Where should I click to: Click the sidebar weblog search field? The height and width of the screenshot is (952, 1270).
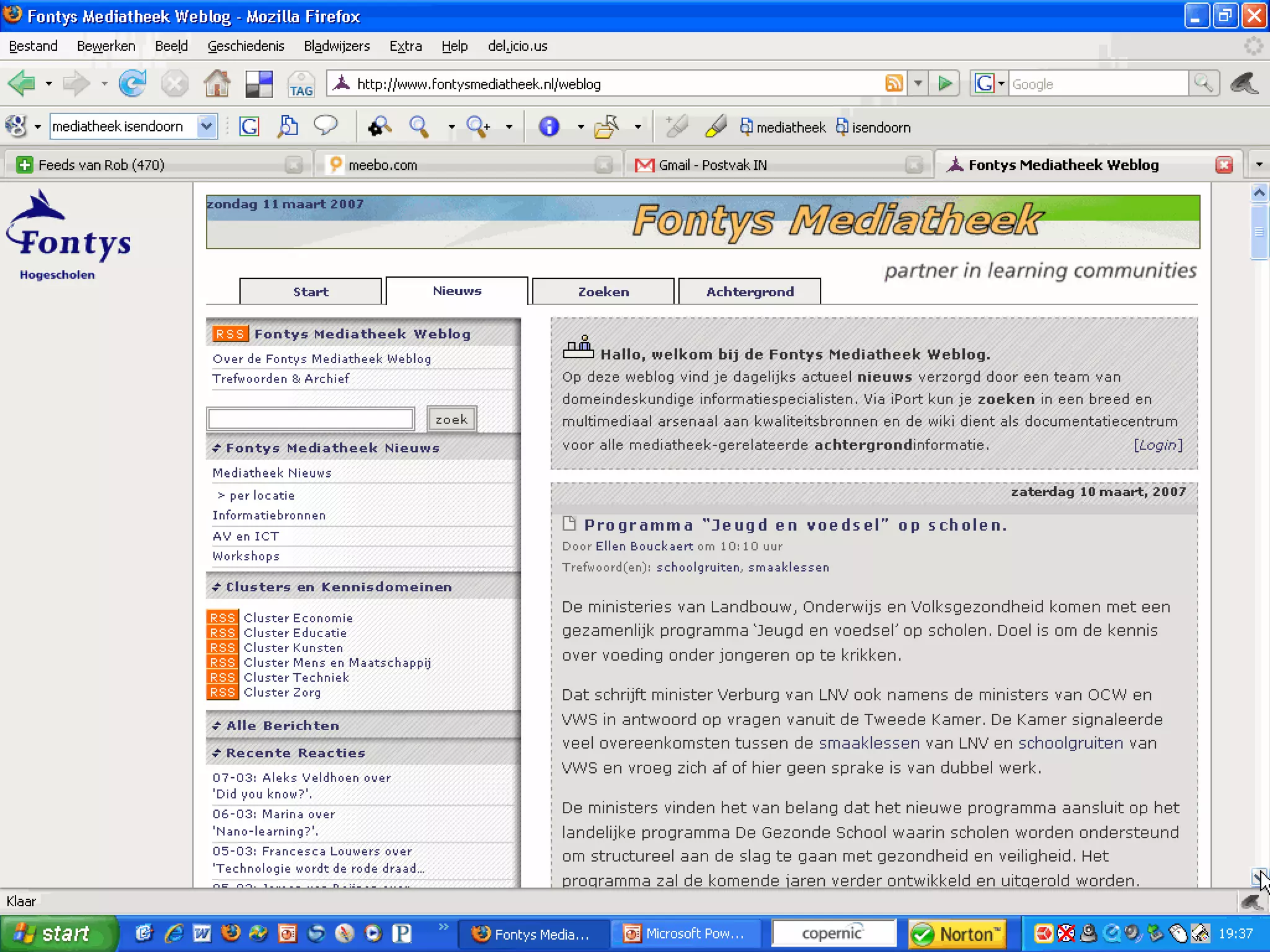(311, 420)
